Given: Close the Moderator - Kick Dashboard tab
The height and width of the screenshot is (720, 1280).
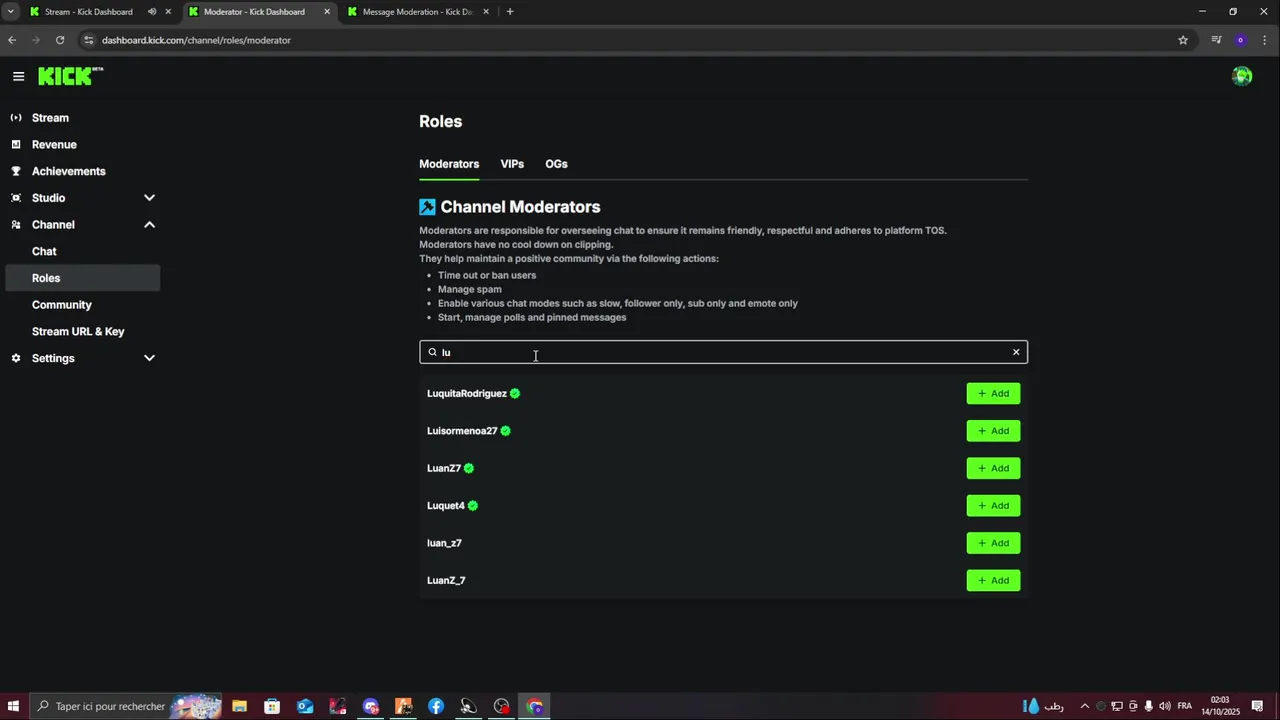Looking at the screenshot, I should point(327,12).
